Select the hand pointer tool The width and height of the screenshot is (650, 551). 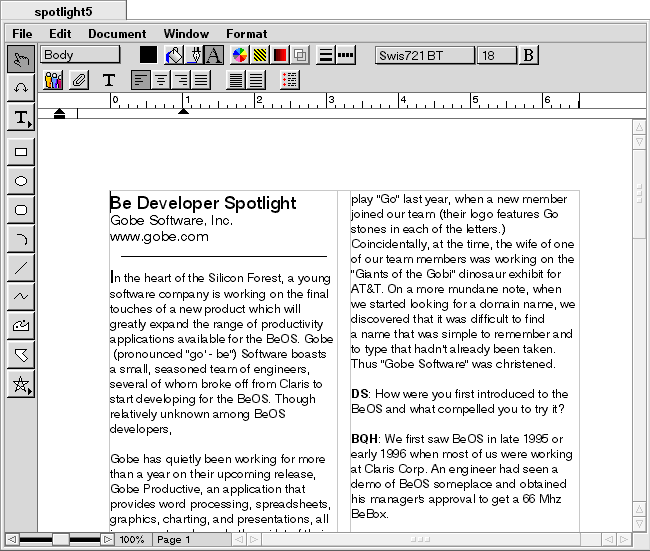coord(21,59)
